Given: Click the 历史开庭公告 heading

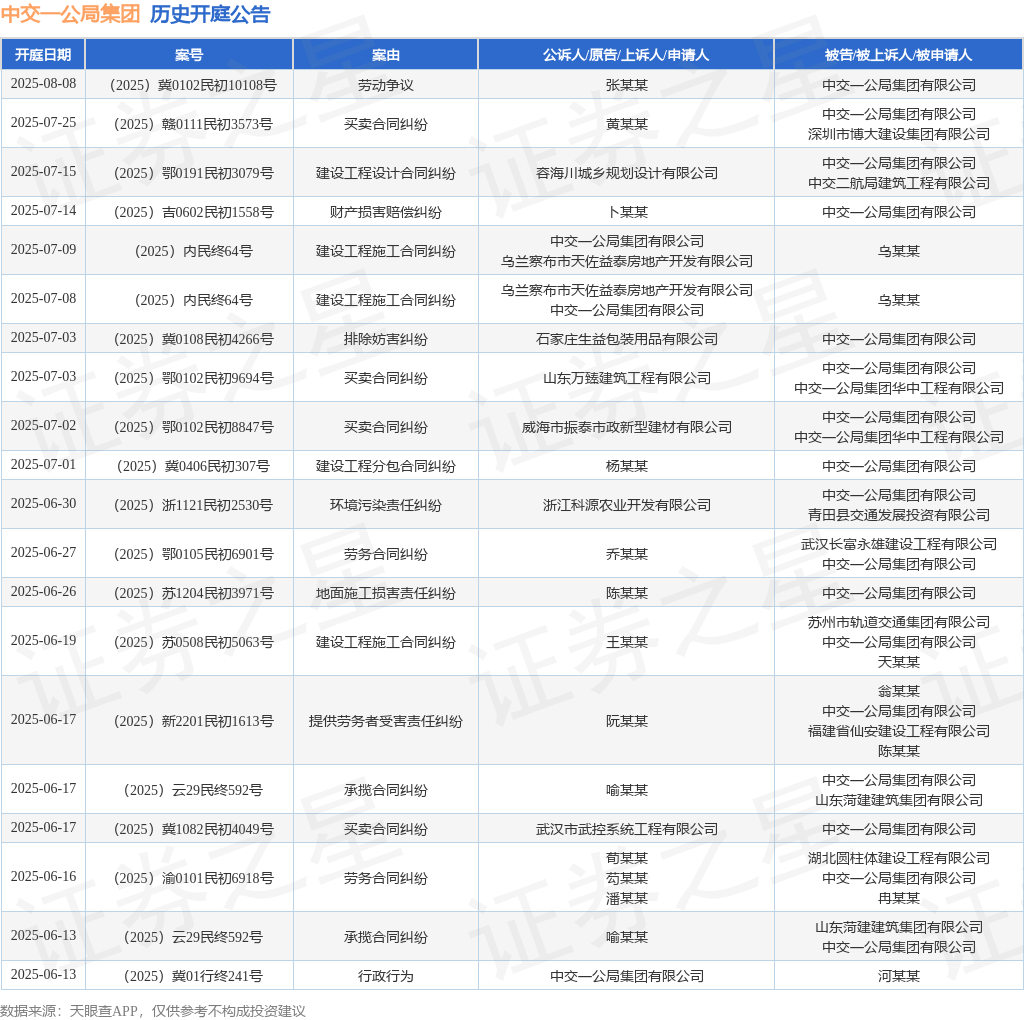Looking at the screenshot, I should click(x=210, y=14).
